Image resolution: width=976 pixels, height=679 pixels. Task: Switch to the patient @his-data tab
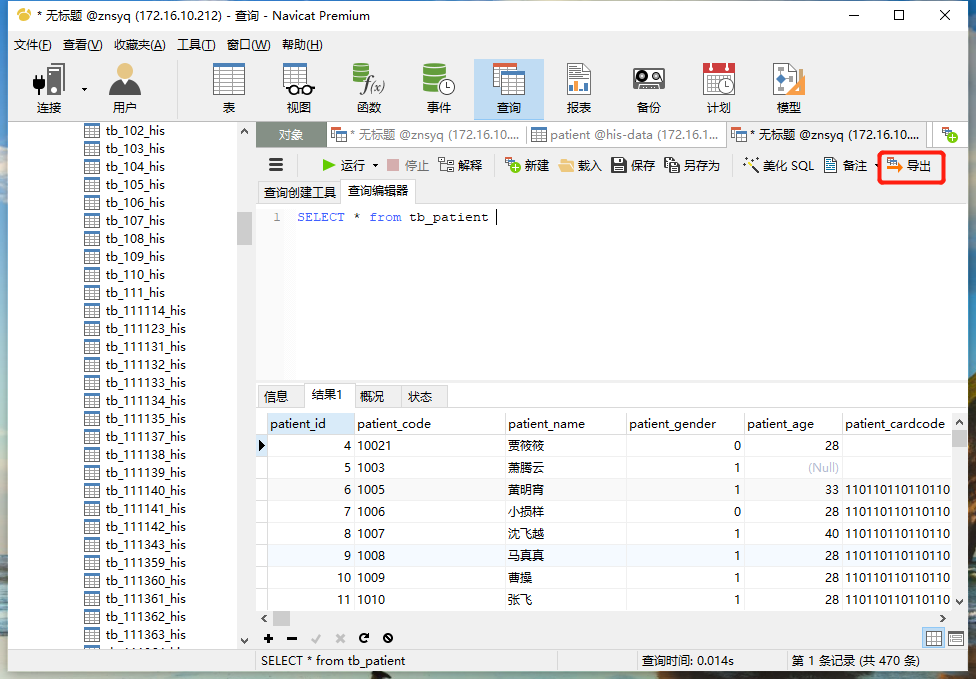click(626, 134)
